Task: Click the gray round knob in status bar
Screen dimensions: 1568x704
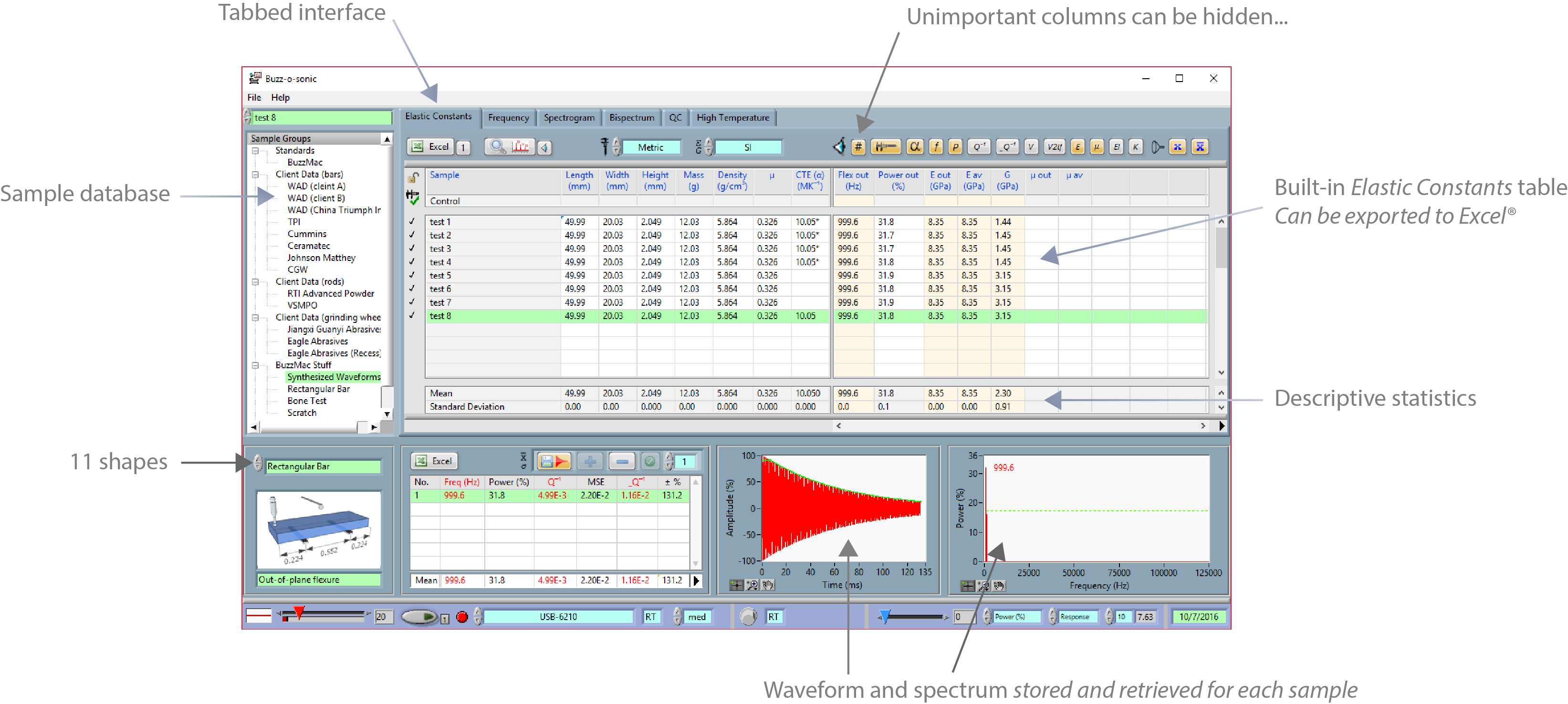Action: coord(748,617)
